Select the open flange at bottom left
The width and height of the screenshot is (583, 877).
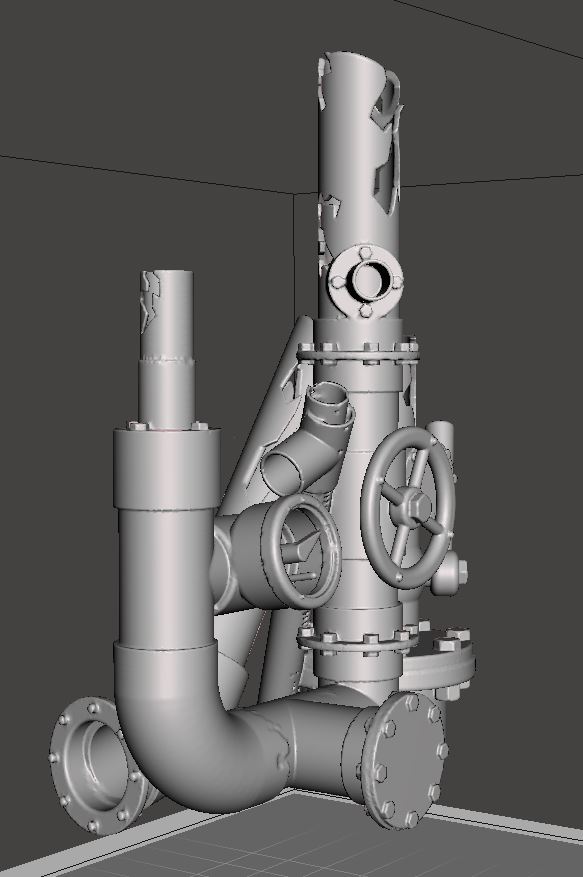coord(95,764)
